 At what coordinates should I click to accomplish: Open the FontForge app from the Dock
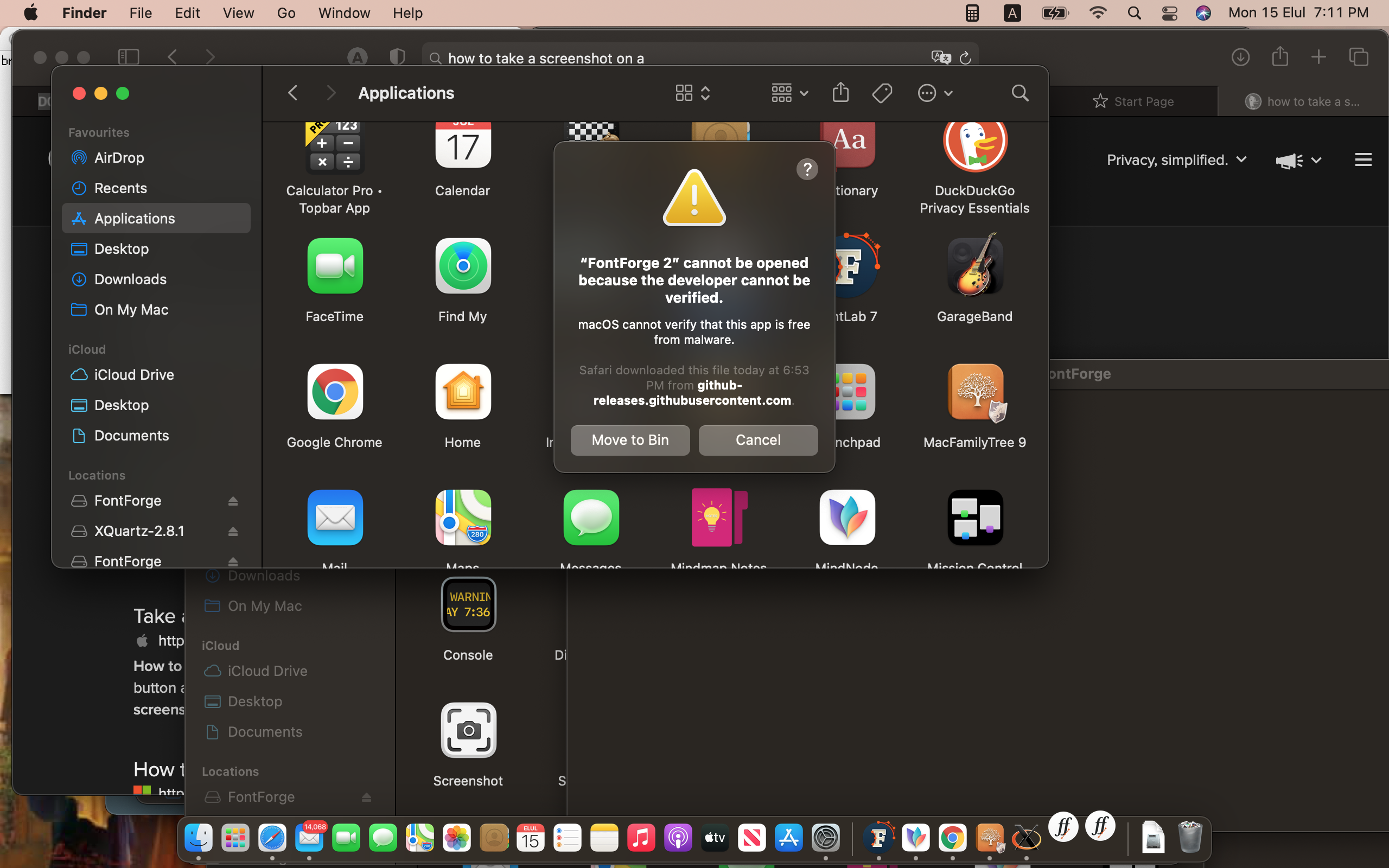click(880, 838)
